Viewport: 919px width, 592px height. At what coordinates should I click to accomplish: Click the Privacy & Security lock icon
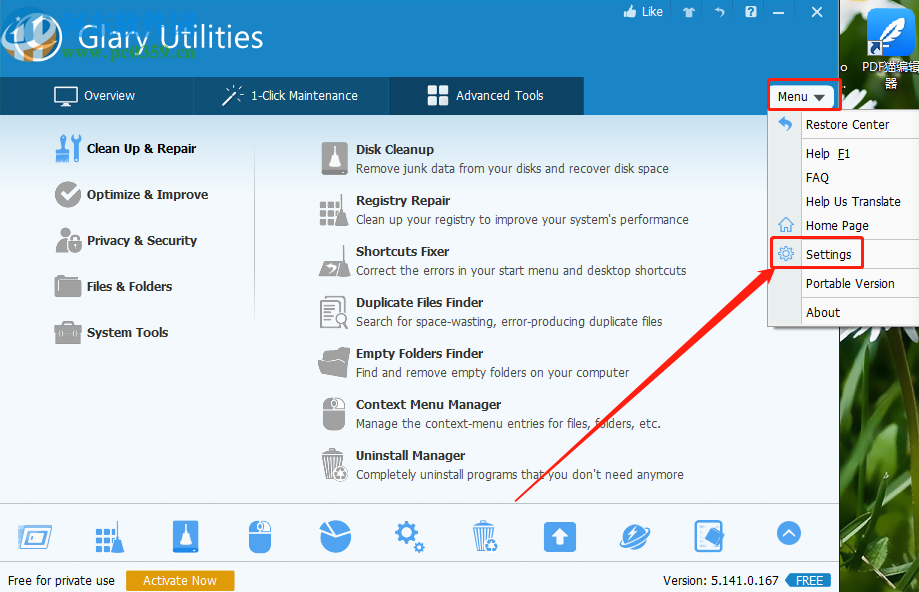(68, 240)
